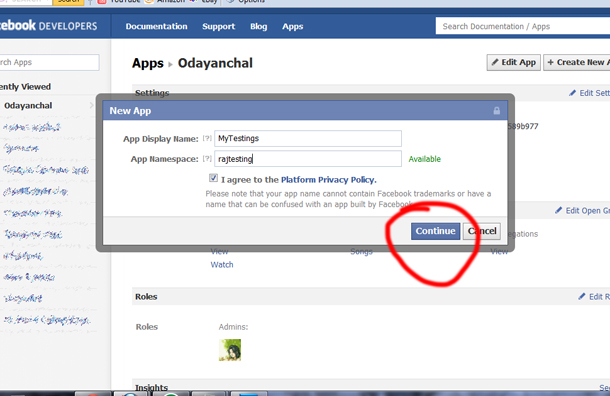The height and width of the screenshot is (396, 610).
Task: Click the admin profile picture thumbnail
Action: pos(230,350)
